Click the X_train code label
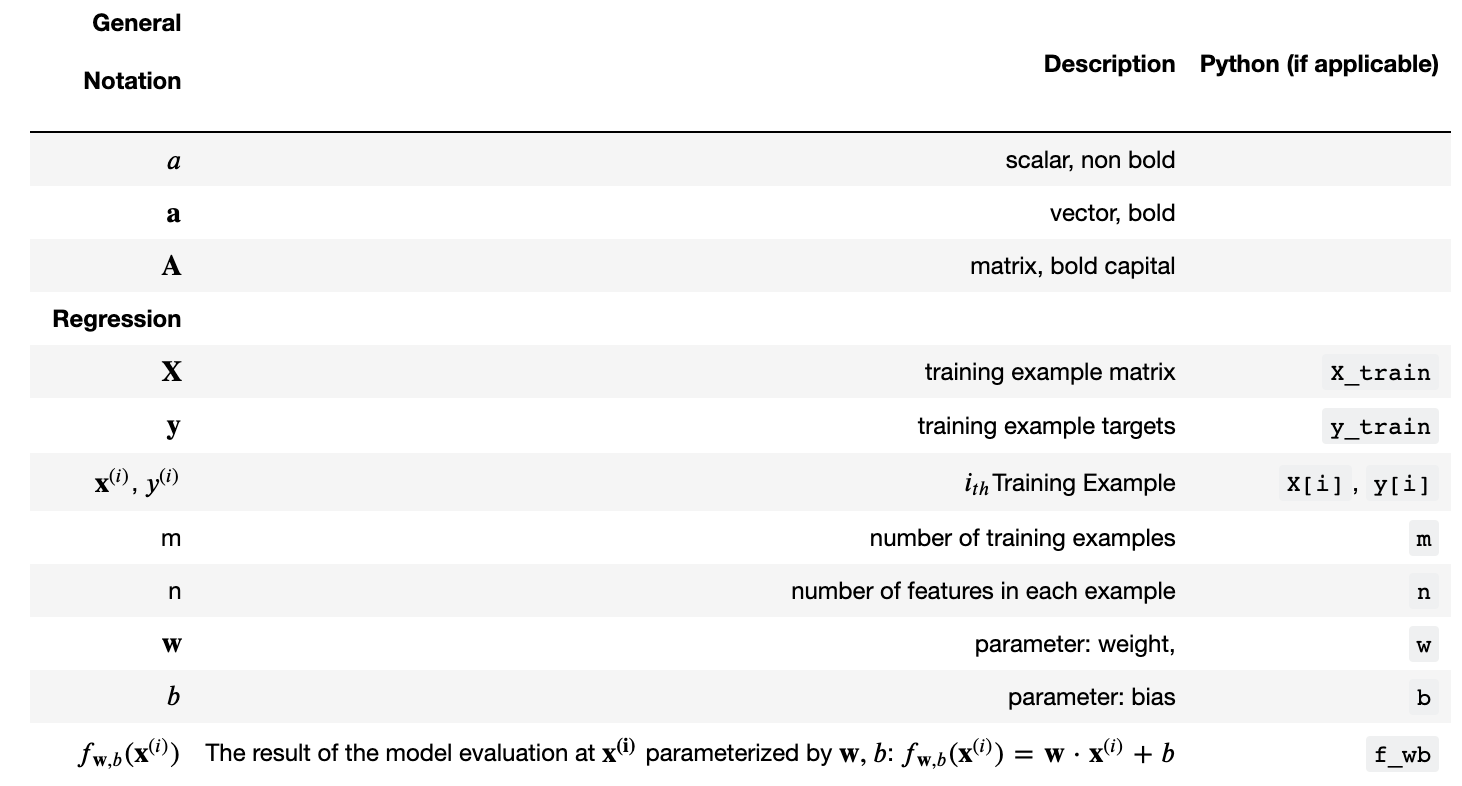The height and width of the screenshot is (786, 1462). (1380, 374)
